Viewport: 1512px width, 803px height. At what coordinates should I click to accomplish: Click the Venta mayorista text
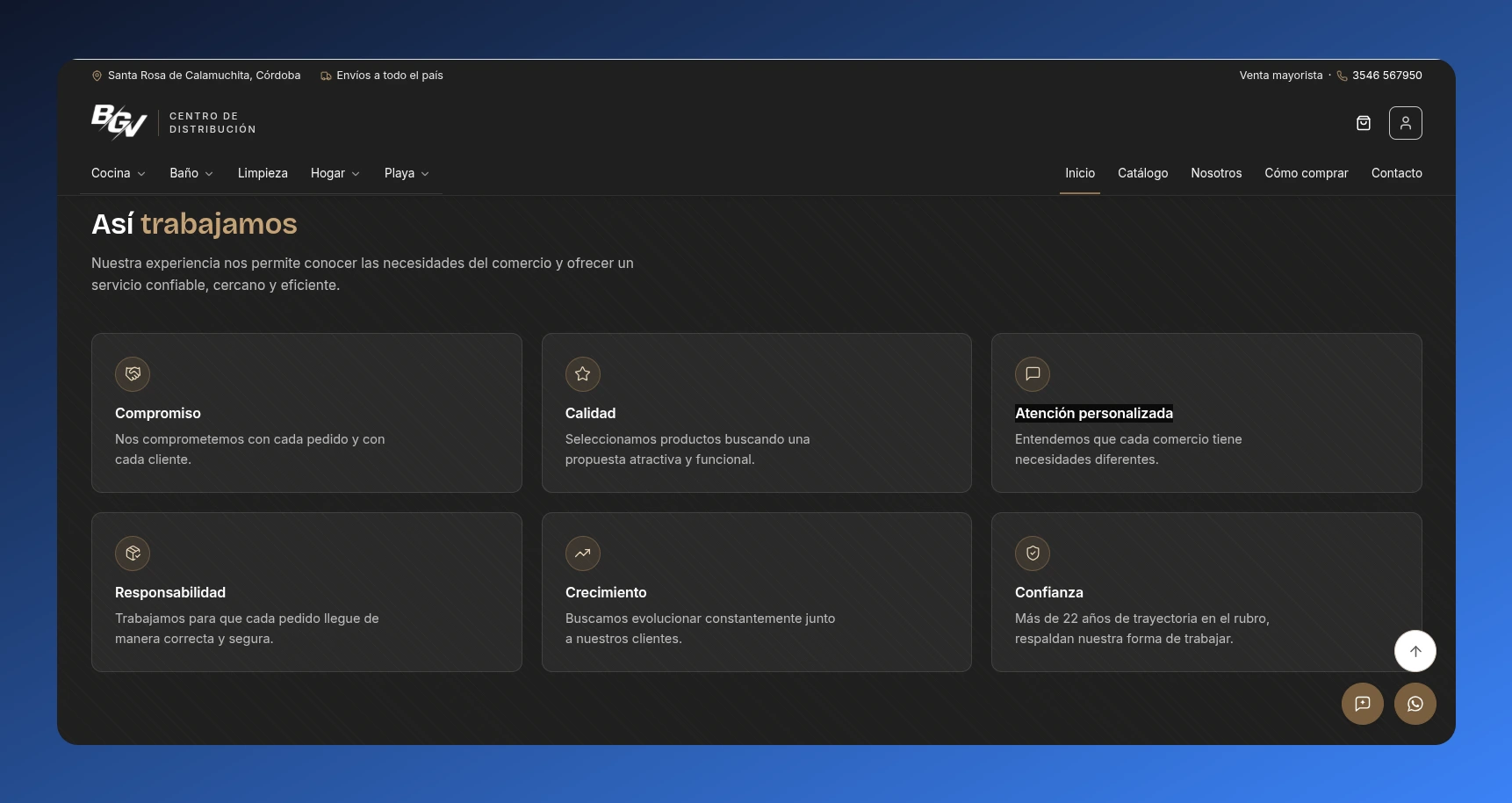pos(1281,76)
